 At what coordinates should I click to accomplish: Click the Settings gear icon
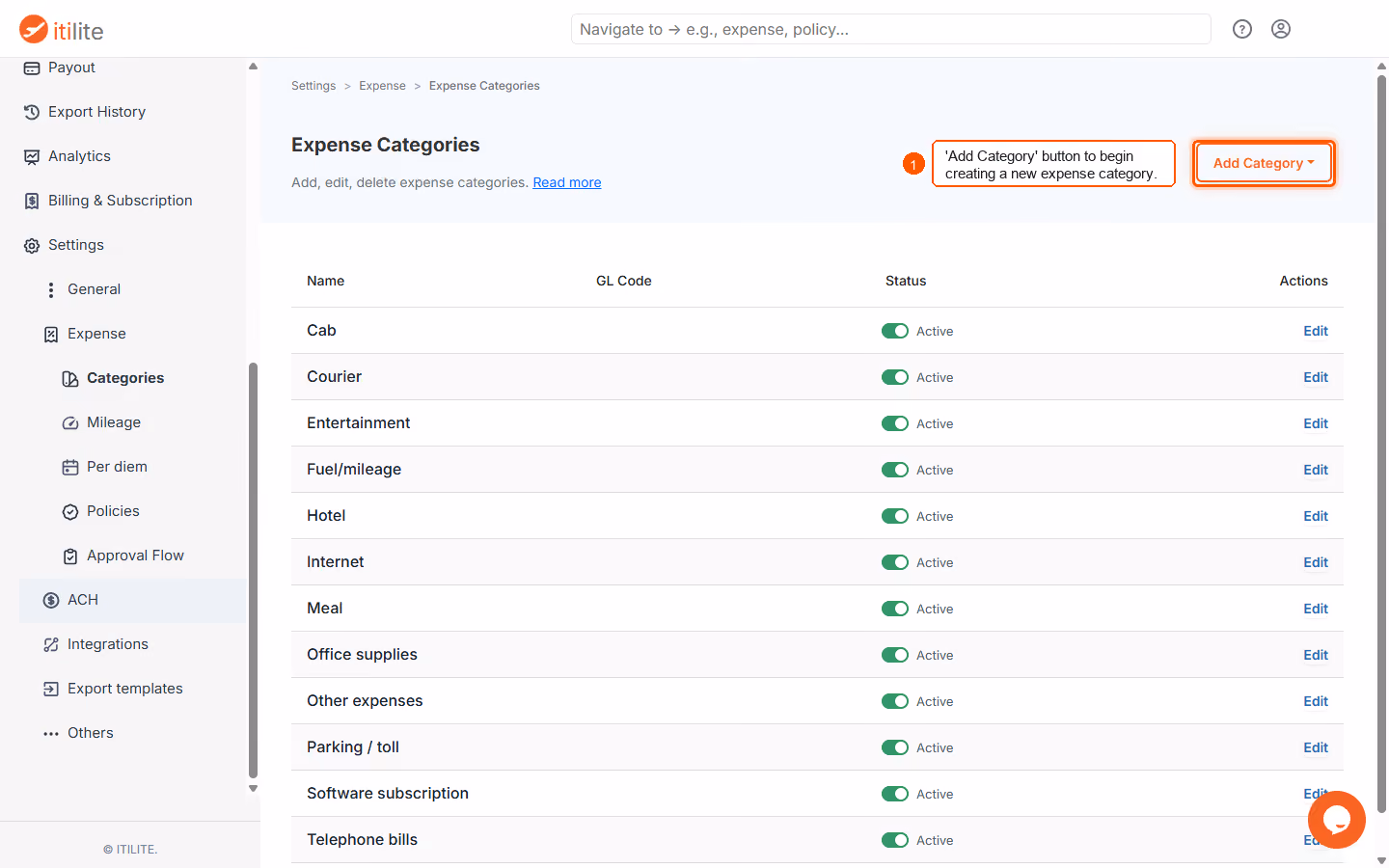(32, 245)
